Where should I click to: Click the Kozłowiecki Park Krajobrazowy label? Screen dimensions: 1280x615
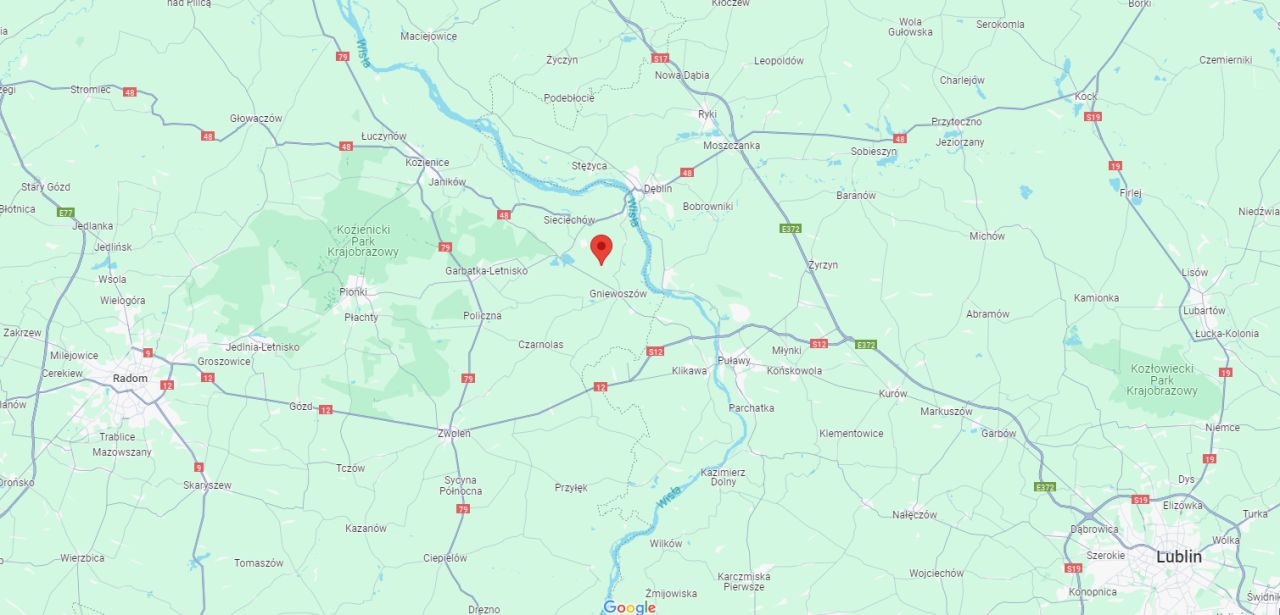click(1162, 379)
